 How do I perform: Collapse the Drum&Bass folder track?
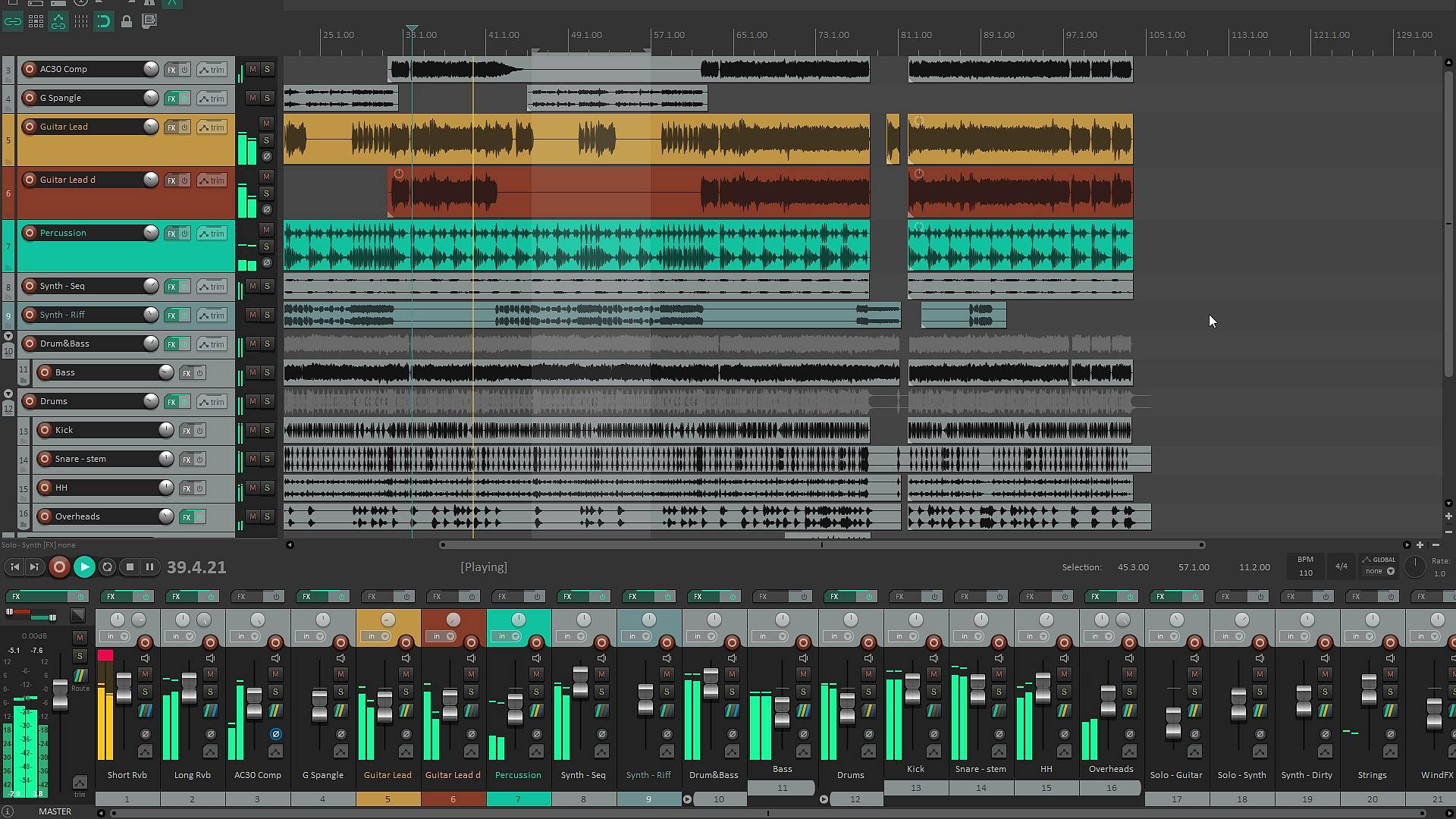coord(8,336)
